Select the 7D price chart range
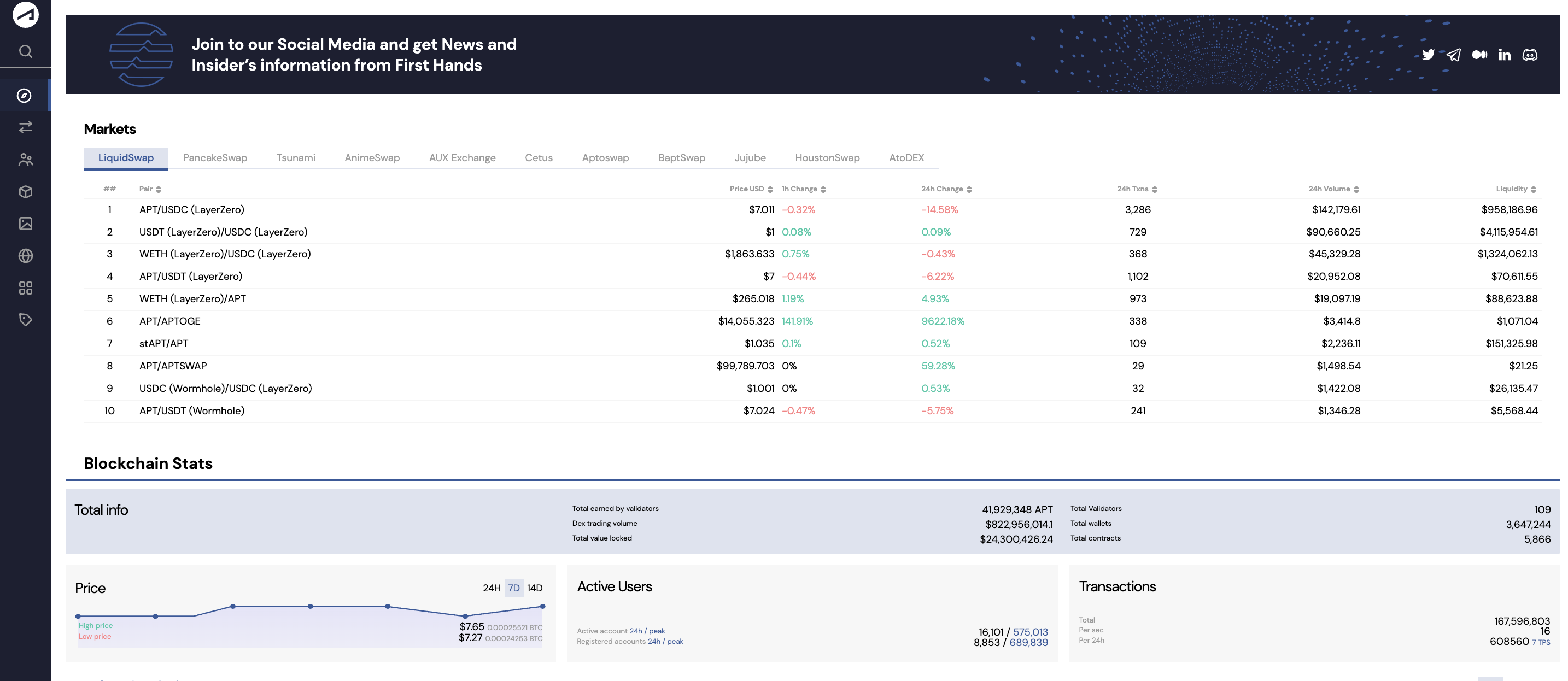 (x=514, y=588)
